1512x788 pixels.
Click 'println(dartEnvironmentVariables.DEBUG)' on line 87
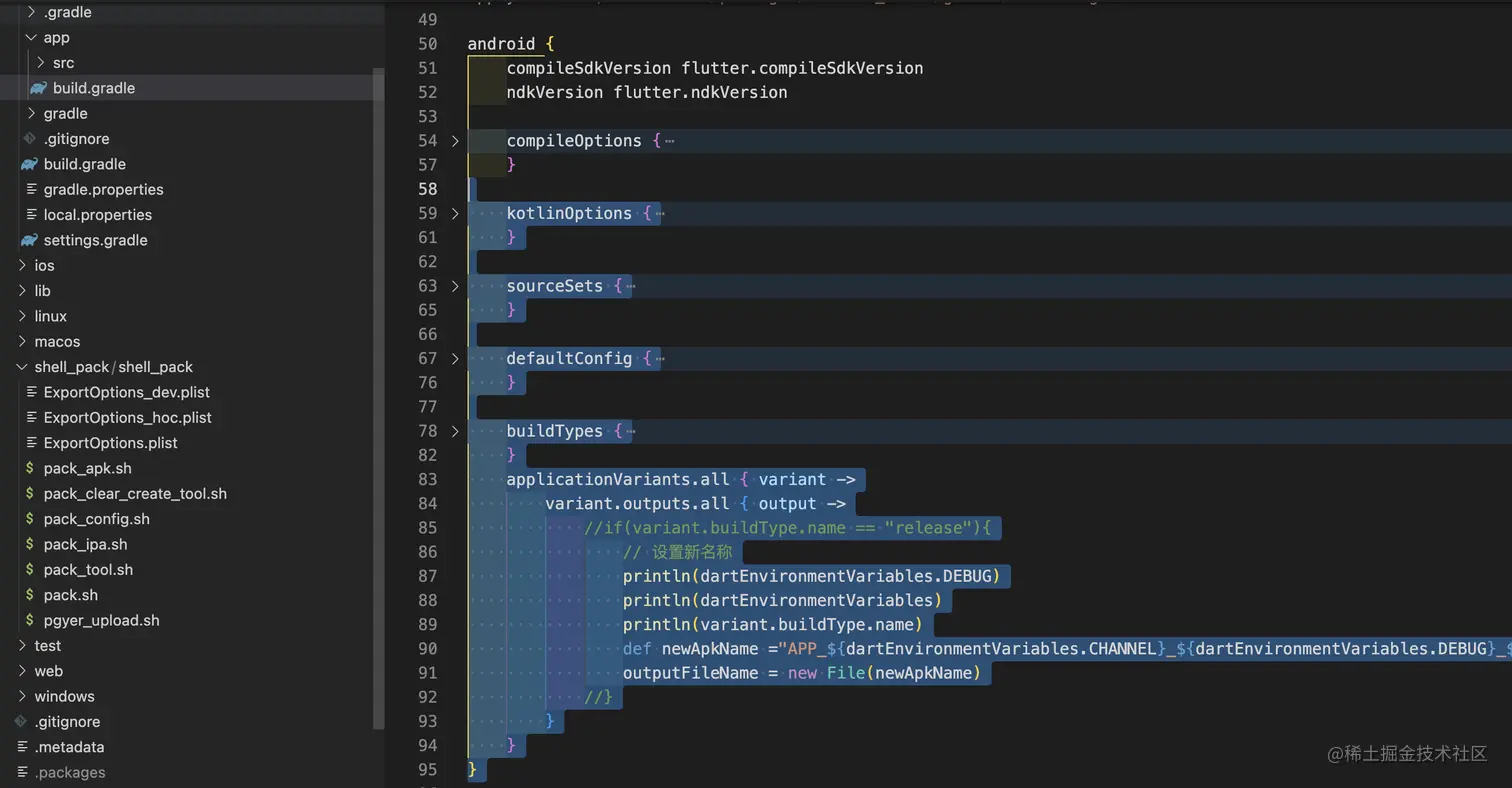coord(811,576)
